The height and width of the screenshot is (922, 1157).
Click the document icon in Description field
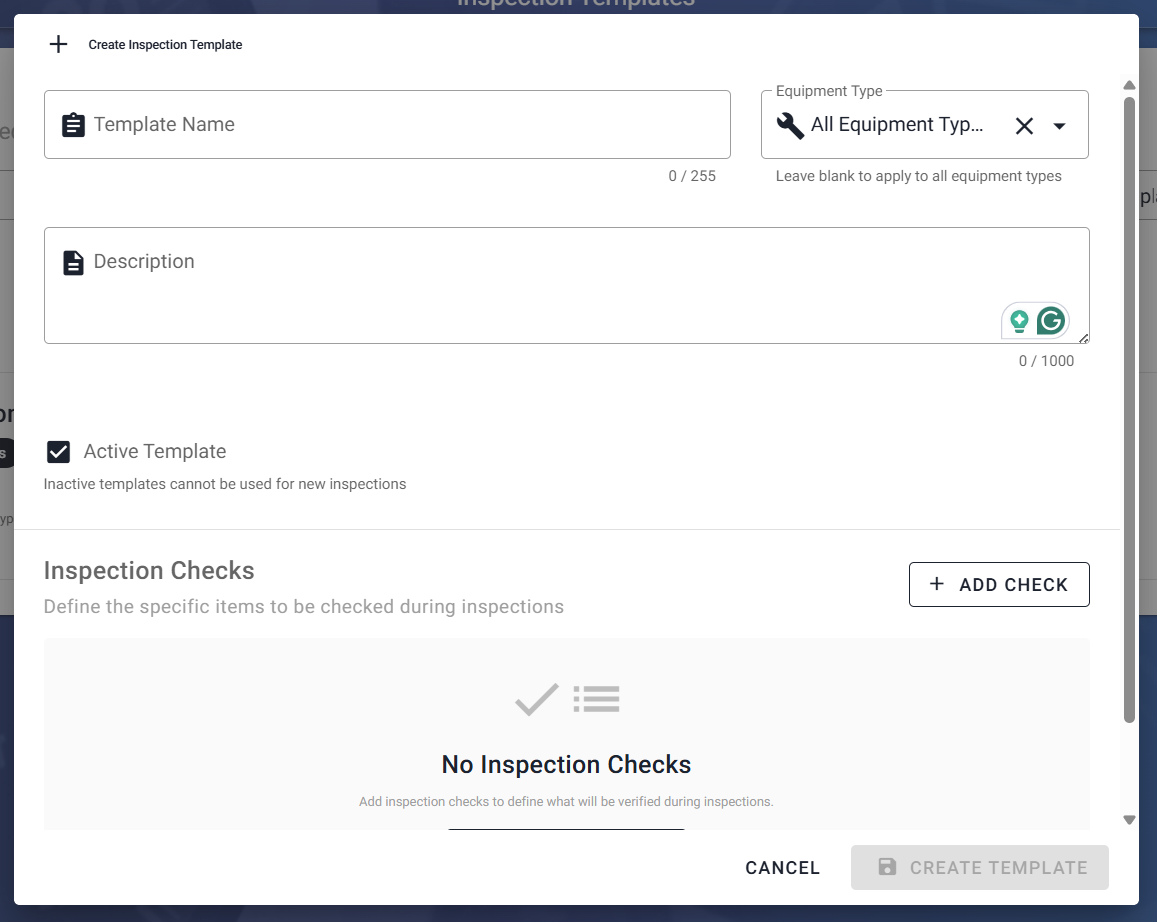[x=73, y=262]
